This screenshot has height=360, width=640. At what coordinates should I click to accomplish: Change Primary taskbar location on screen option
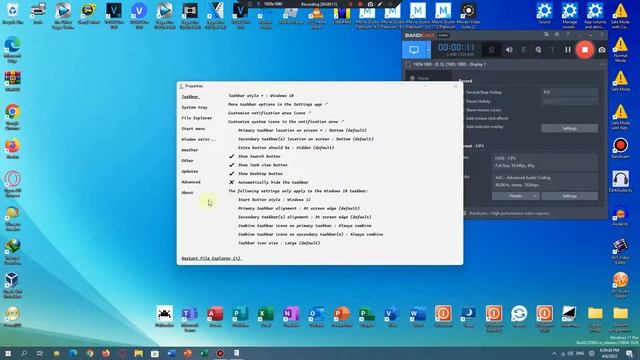click(302, 130)
